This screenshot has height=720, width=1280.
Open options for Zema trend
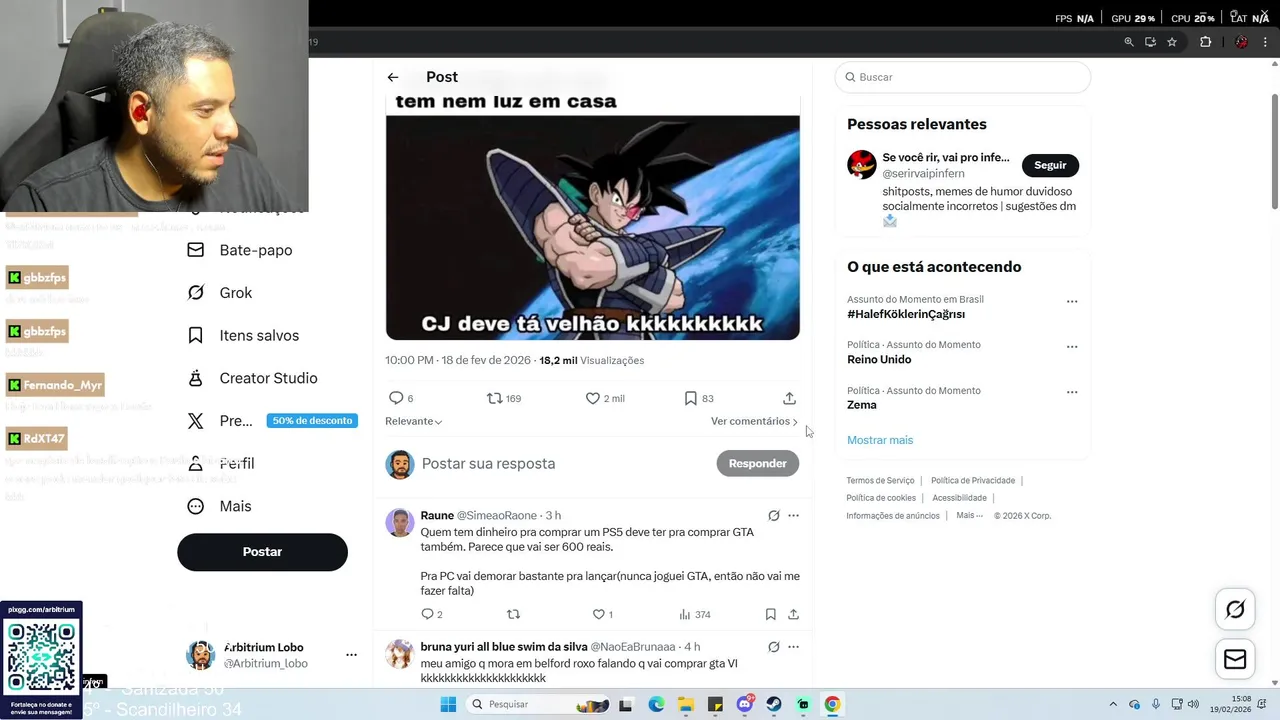point(1072,392)
